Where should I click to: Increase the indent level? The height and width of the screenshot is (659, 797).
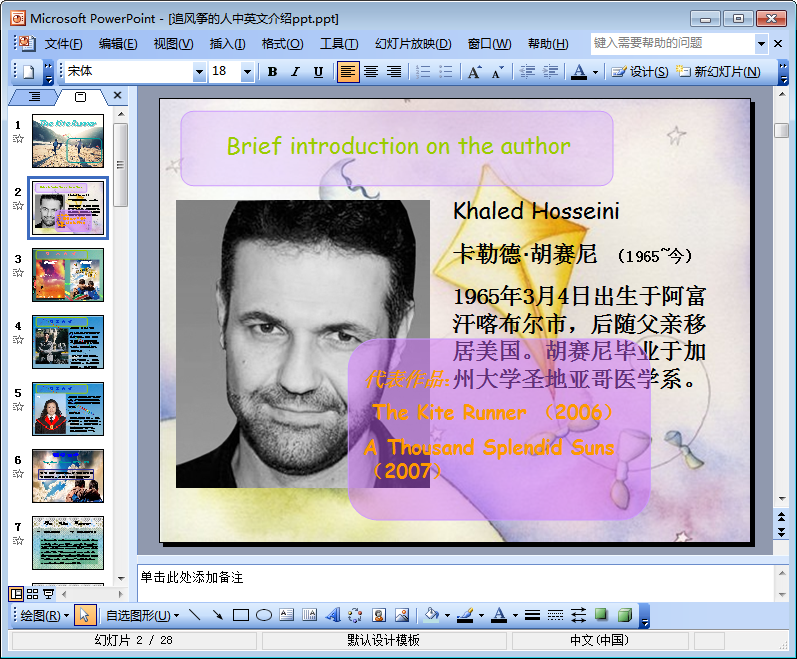coord(550,72)
